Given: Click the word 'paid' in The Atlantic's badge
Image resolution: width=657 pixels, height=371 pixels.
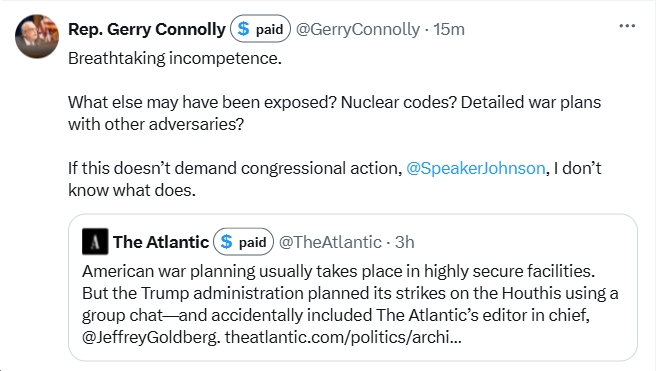Looking at the screenshot, I should click(252, 242).
